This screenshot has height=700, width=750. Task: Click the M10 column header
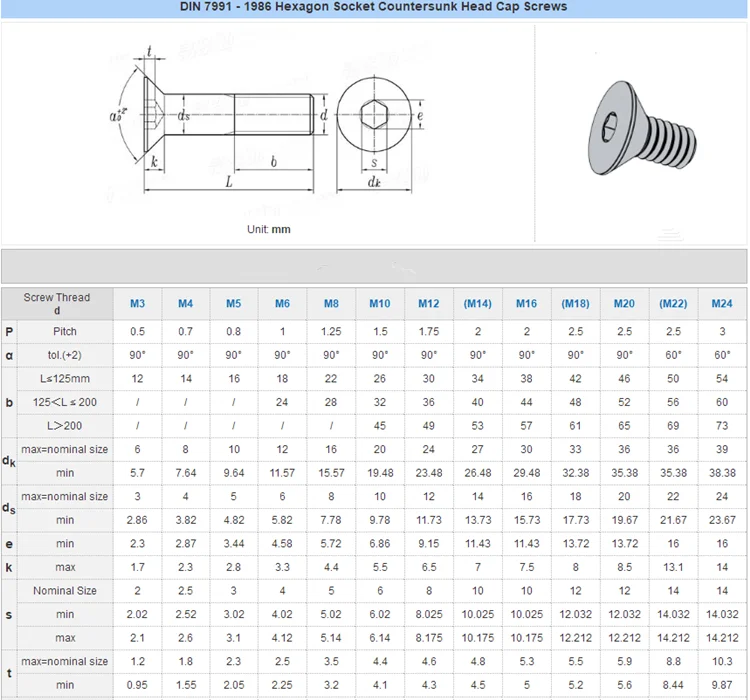click(380, 304)
